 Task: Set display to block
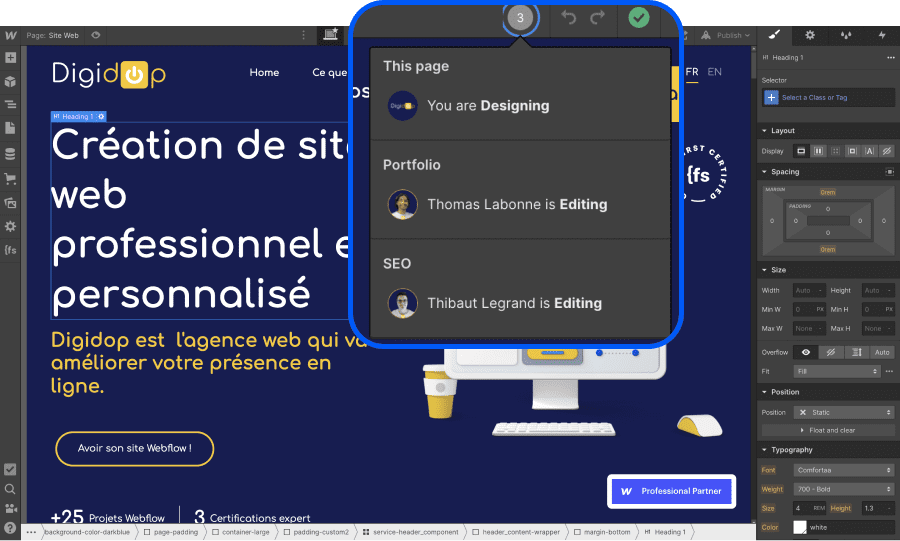[x=801, y=151]
